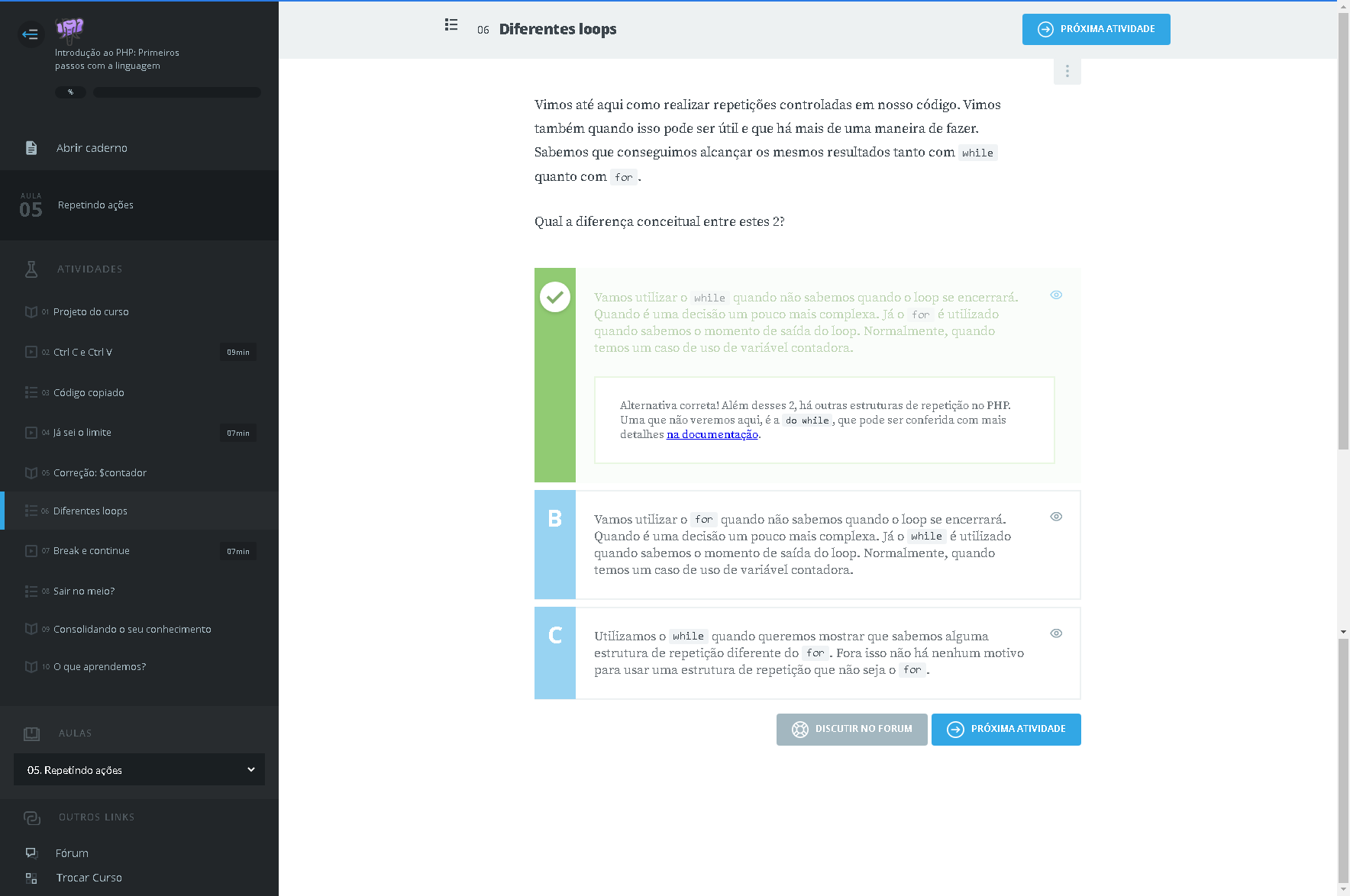Image resolution: width=1350 pixels, height=896 pixels.
Task: Toggle eye icon for alternative B
Action: point(1056,517)
